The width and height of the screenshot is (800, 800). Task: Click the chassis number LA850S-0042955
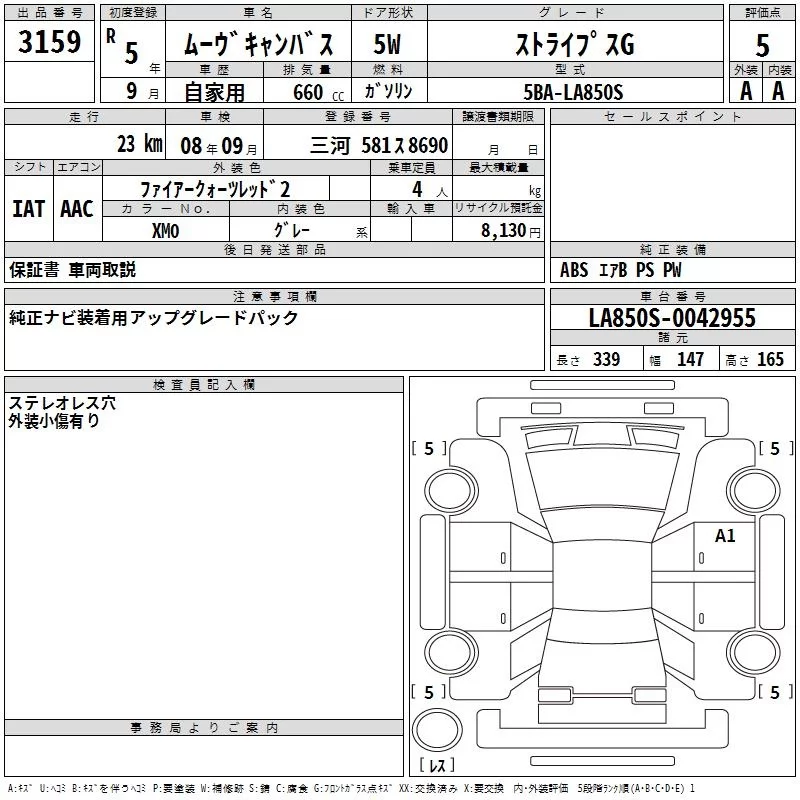click(x=672, y=318)
